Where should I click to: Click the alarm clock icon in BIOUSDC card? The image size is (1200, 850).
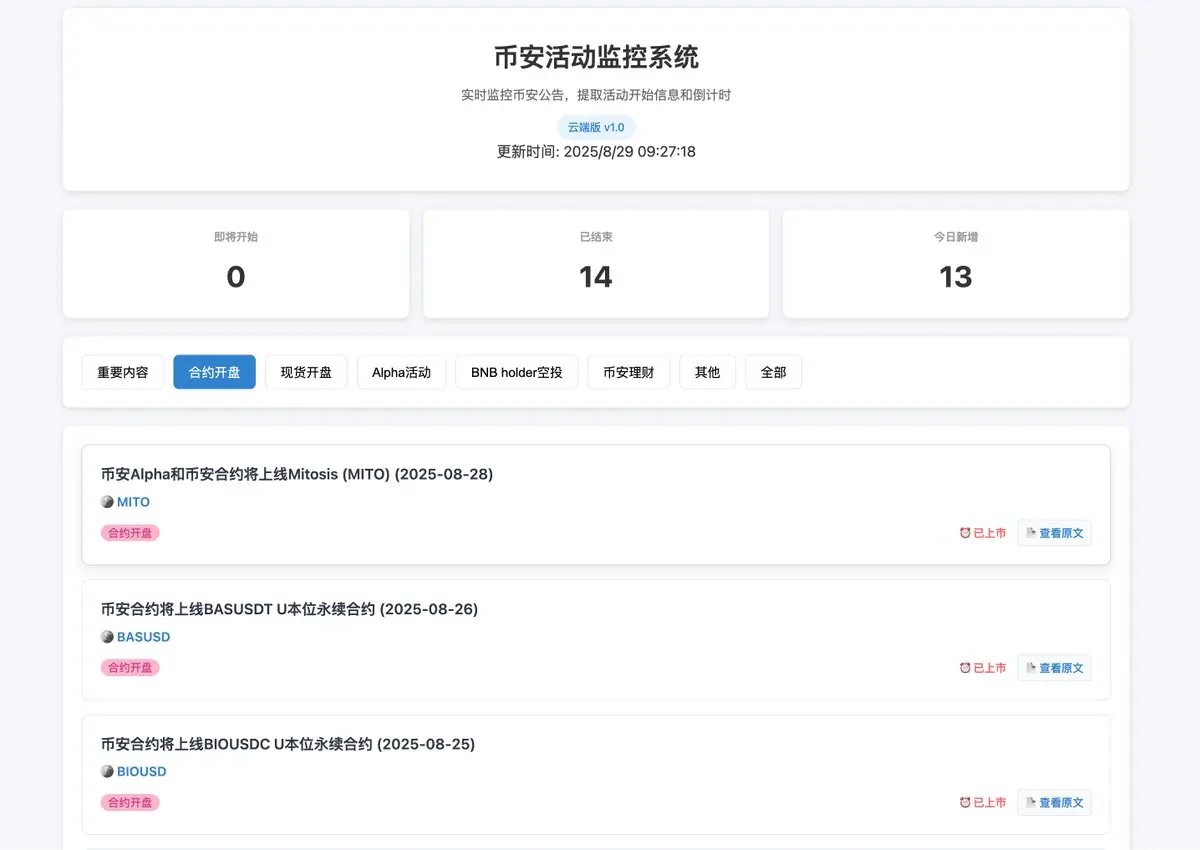pyautogui.click(x=965, y=803)
